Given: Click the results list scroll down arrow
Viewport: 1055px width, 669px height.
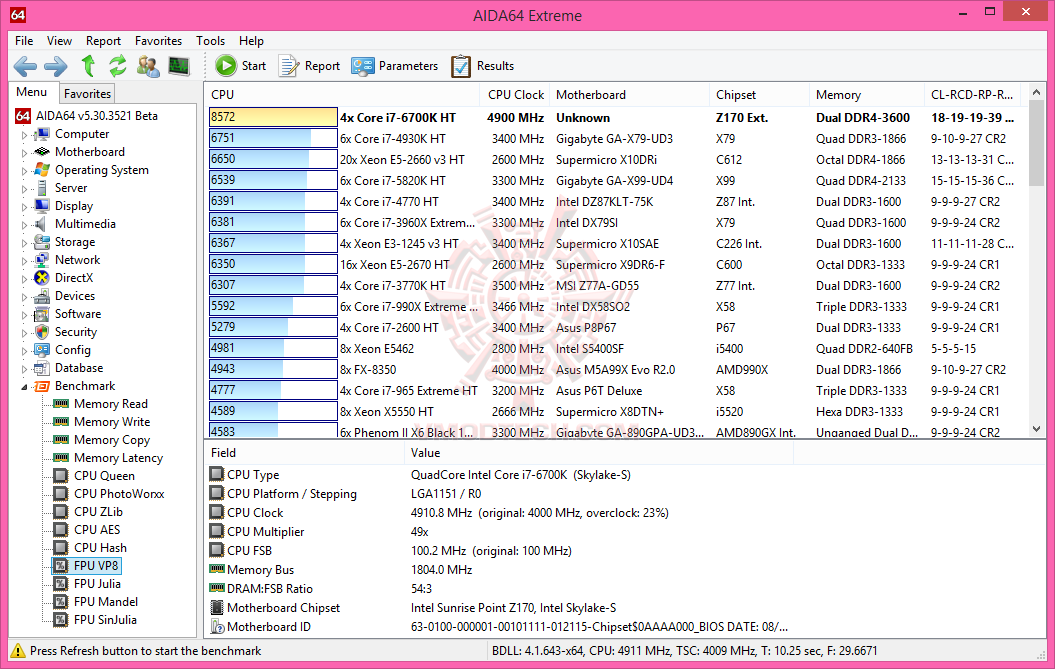Looking at the screenshot, I should [x=1036, y=429].
